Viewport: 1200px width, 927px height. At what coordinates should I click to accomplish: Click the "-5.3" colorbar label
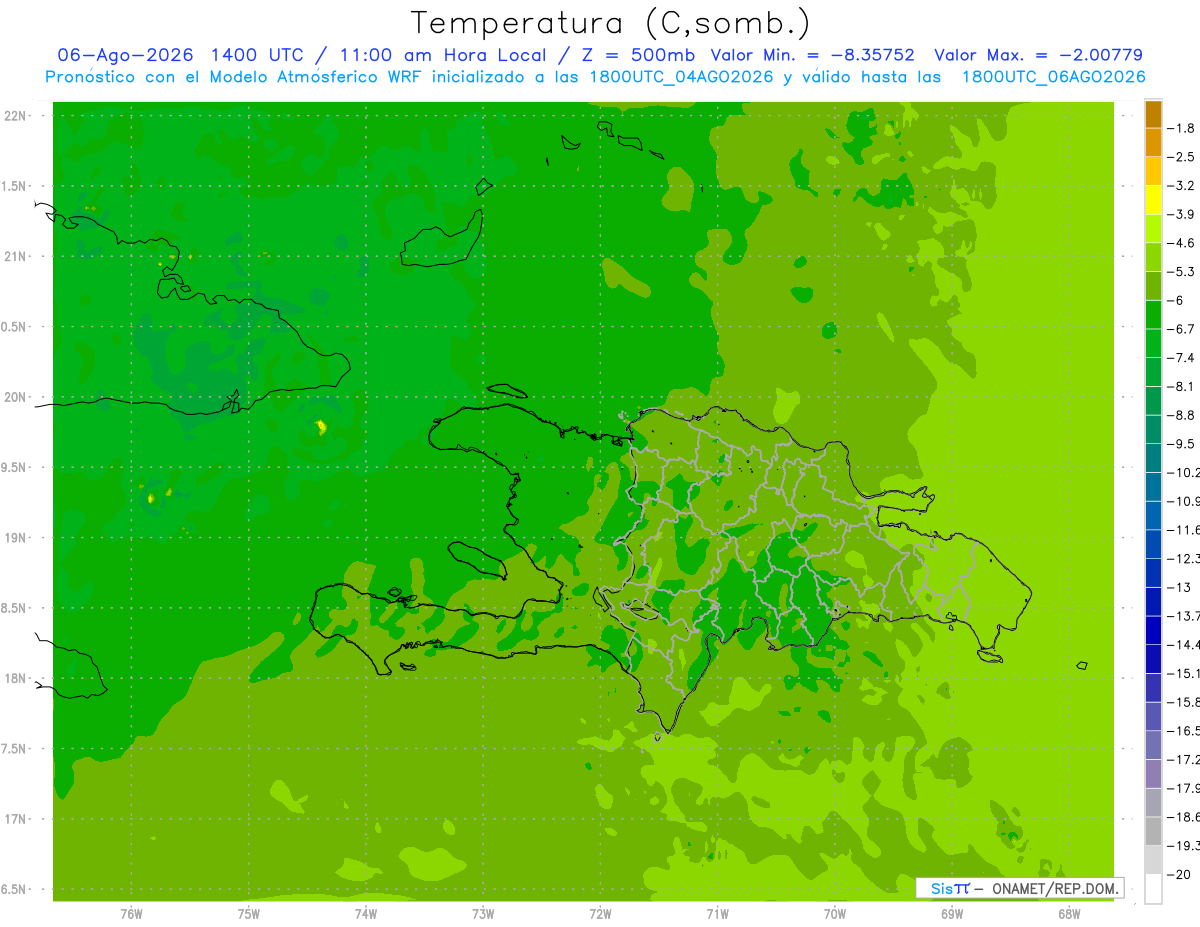(1182, 272)
